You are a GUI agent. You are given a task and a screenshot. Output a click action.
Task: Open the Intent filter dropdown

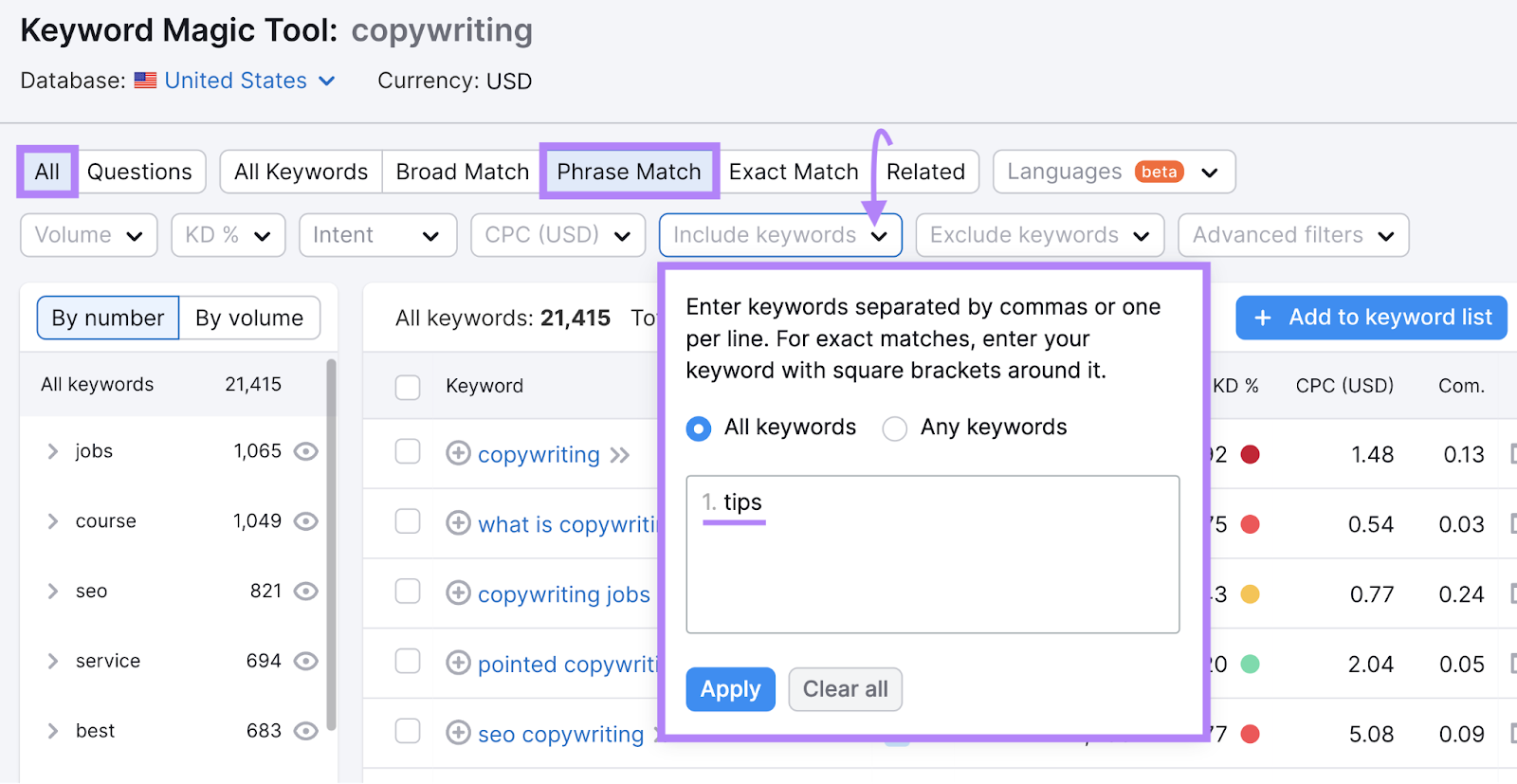(377, 235)
